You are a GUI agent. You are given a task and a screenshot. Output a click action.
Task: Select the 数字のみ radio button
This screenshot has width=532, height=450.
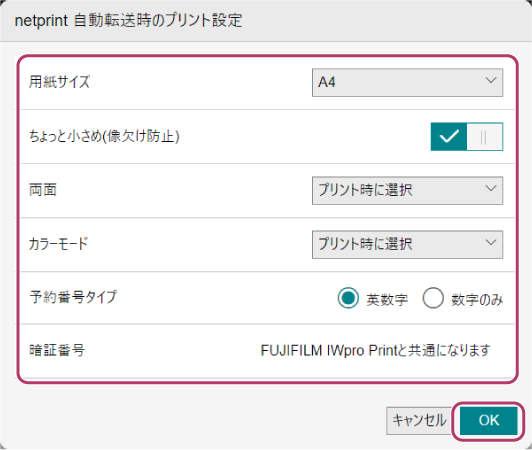point(433,298)
